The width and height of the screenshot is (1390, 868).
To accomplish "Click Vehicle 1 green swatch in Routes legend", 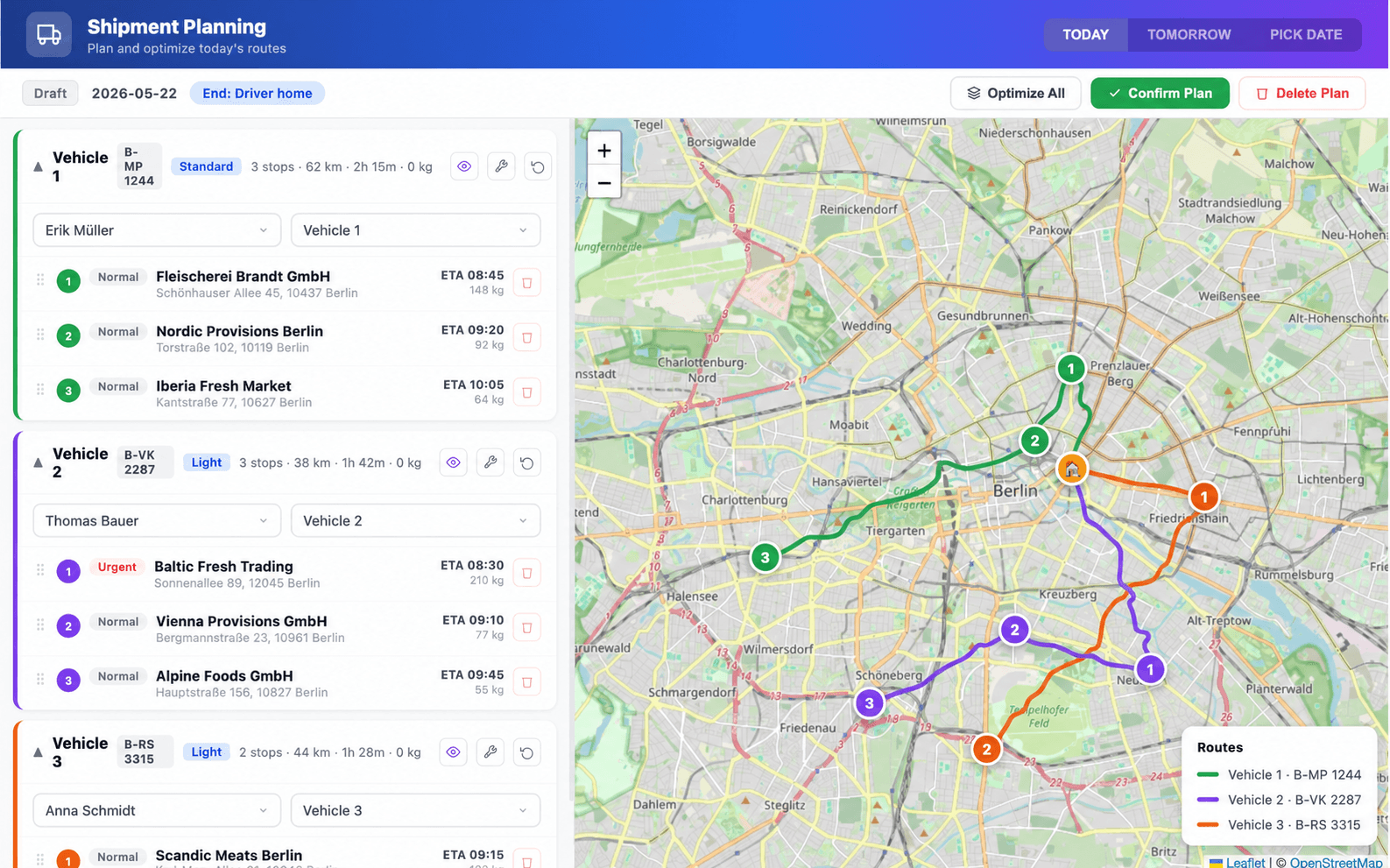I will [x=1208, y=774].
